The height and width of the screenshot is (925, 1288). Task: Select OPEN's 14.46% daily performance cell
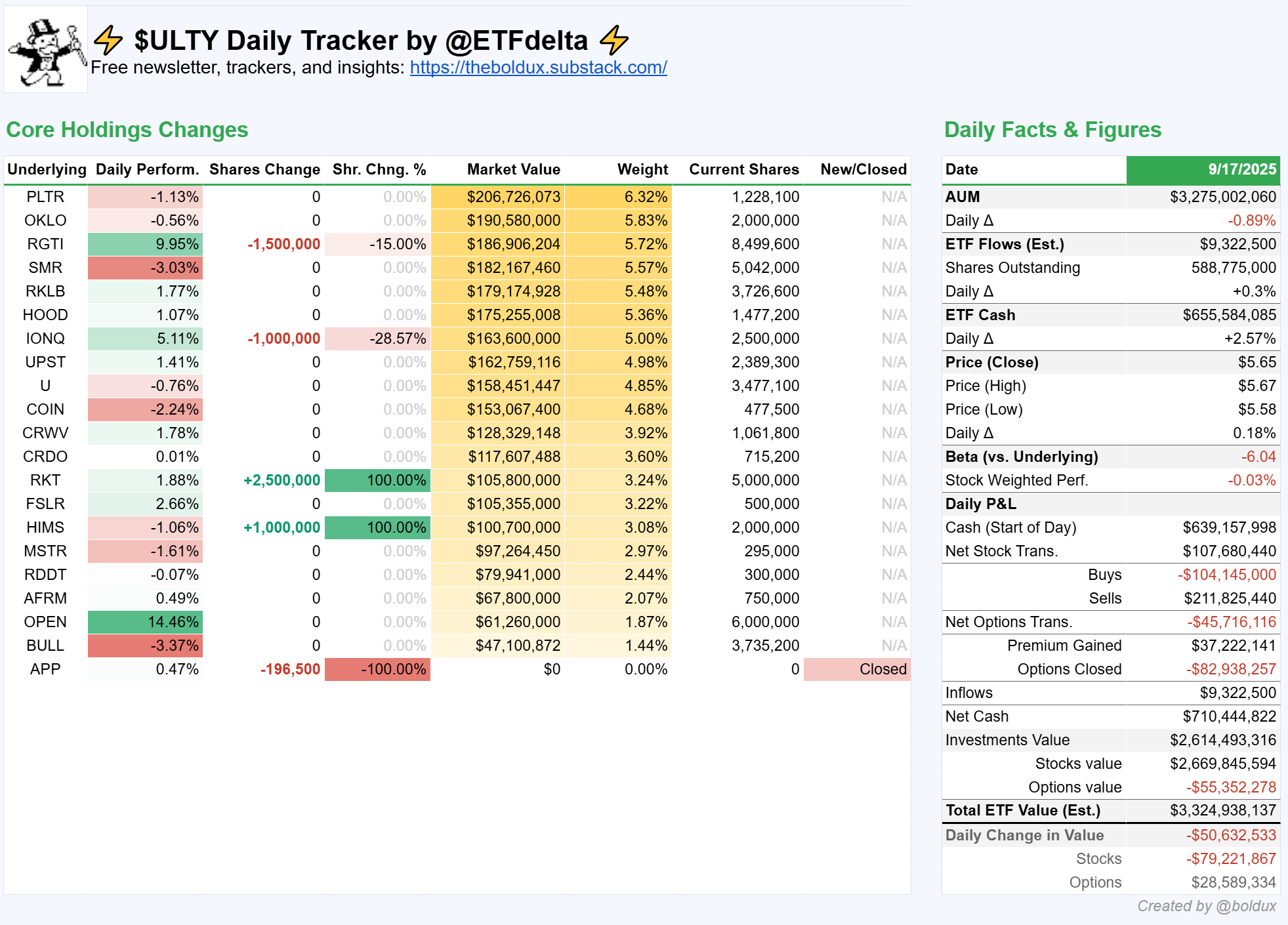coord(146,622)
